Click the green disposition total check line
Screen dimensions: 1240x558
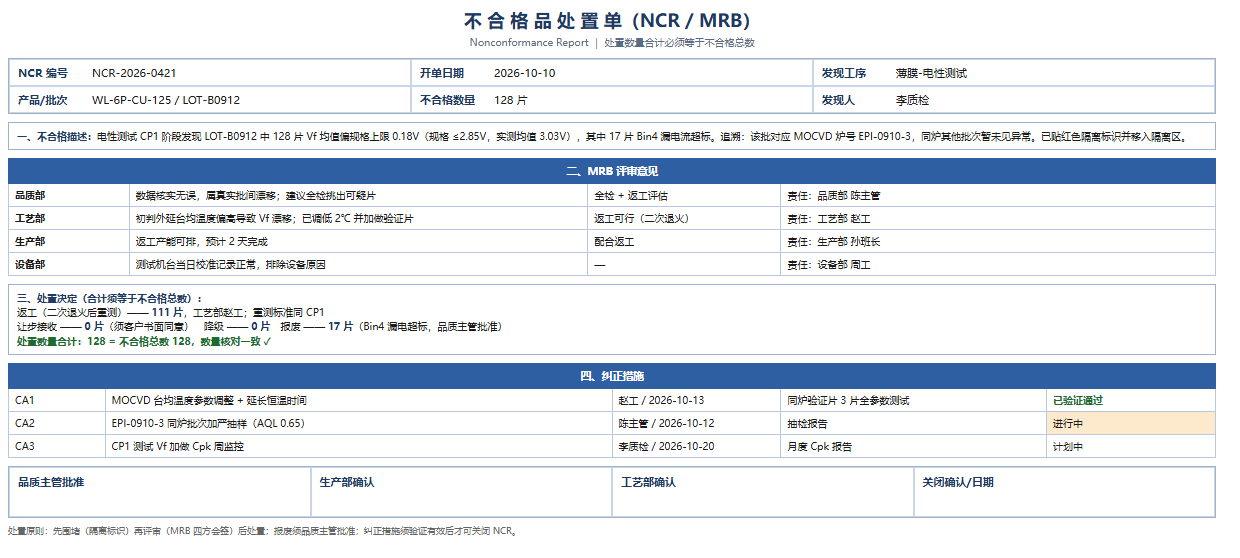pyautogui.click(x=144, y=341)
